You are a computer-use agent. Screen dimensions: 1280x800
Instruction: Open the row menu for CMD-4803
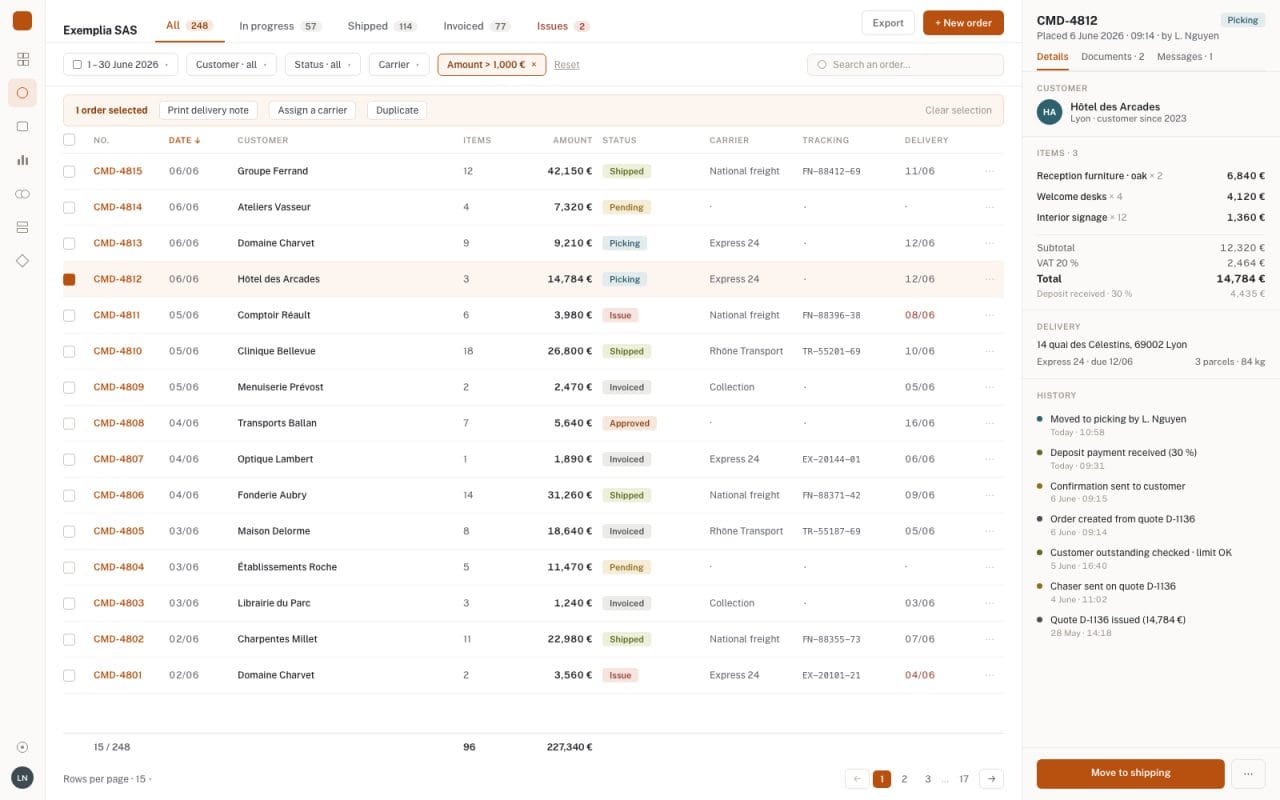(x=990, y=603)
